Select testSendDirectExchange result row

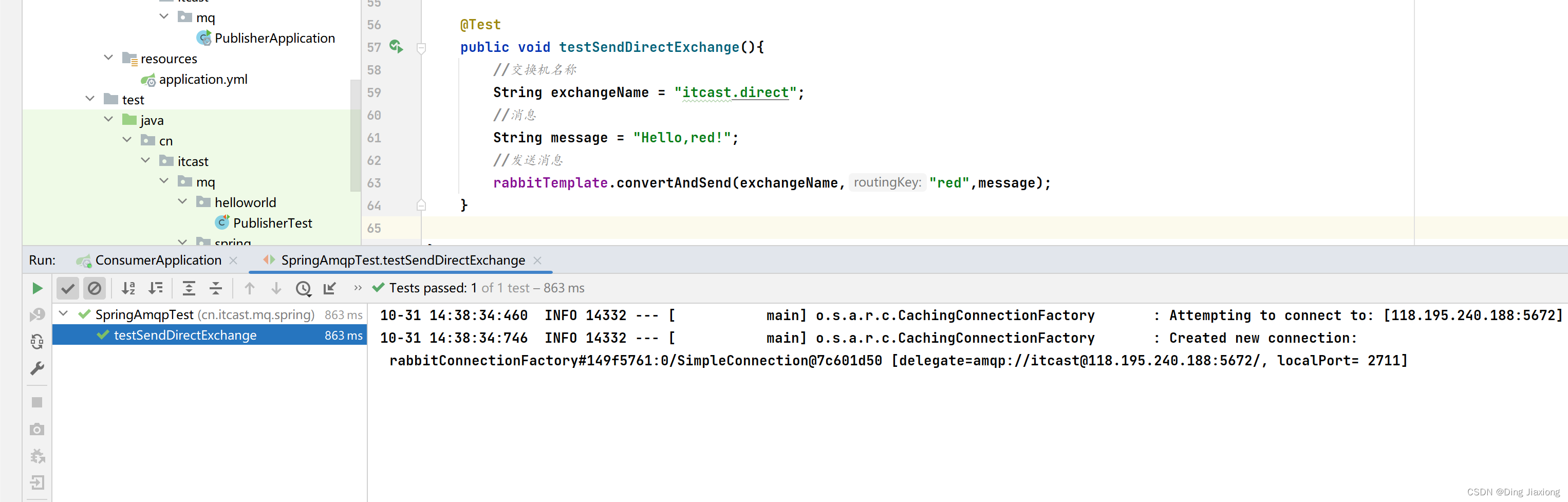(210, 336)
